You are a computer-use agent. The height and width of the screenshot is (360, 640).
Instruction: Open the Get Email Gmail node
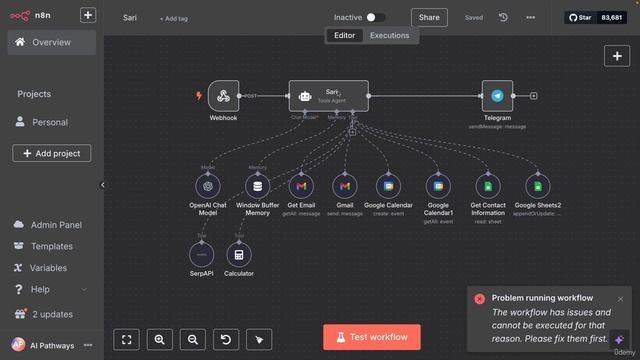[x=301, y=186]
